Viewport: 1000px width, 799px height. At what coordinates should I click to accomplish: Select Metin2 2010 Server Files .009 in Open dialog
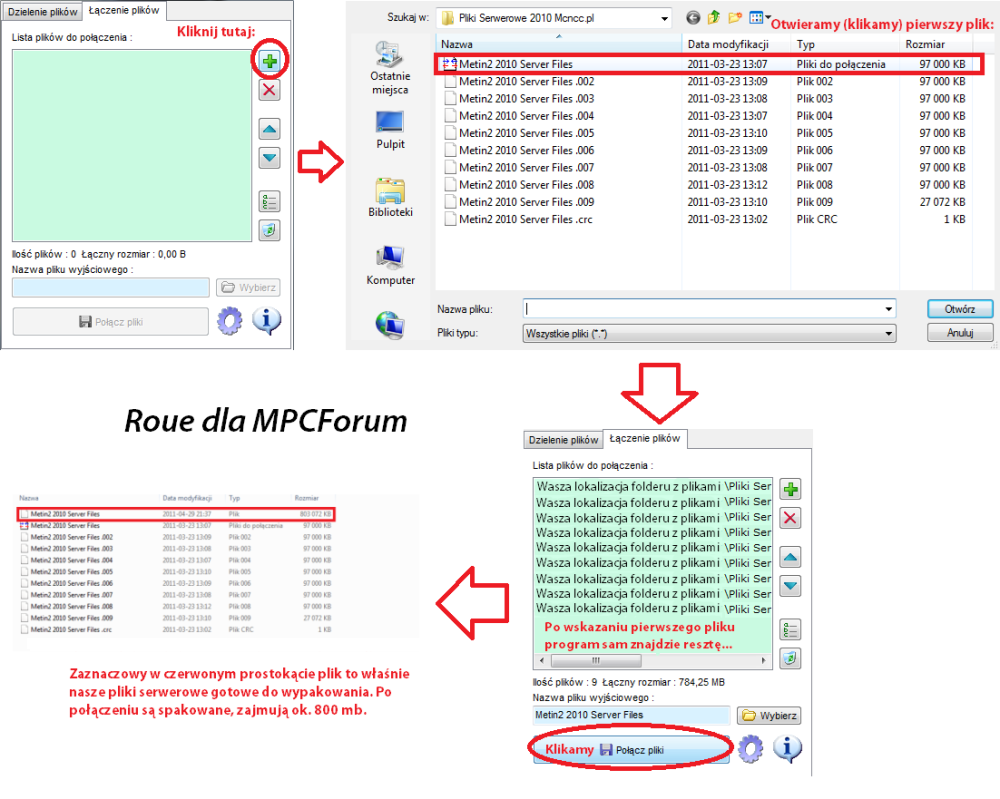coord(704,202)
